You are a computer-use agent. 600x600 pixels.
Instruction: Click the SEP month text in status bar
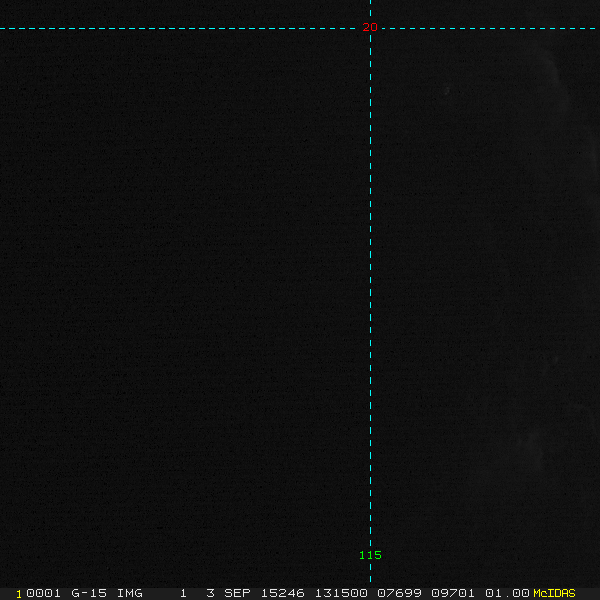click(237, 593)
